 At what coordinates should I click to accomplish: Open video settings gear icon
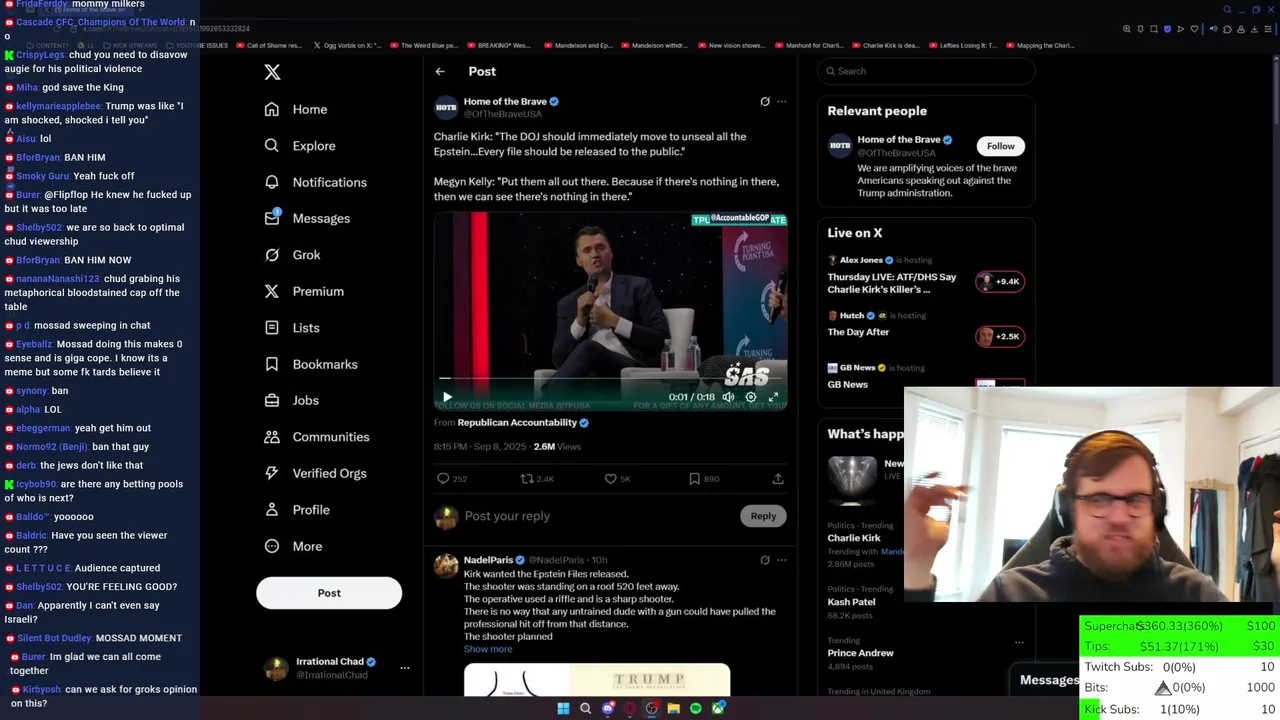(751, 397)
